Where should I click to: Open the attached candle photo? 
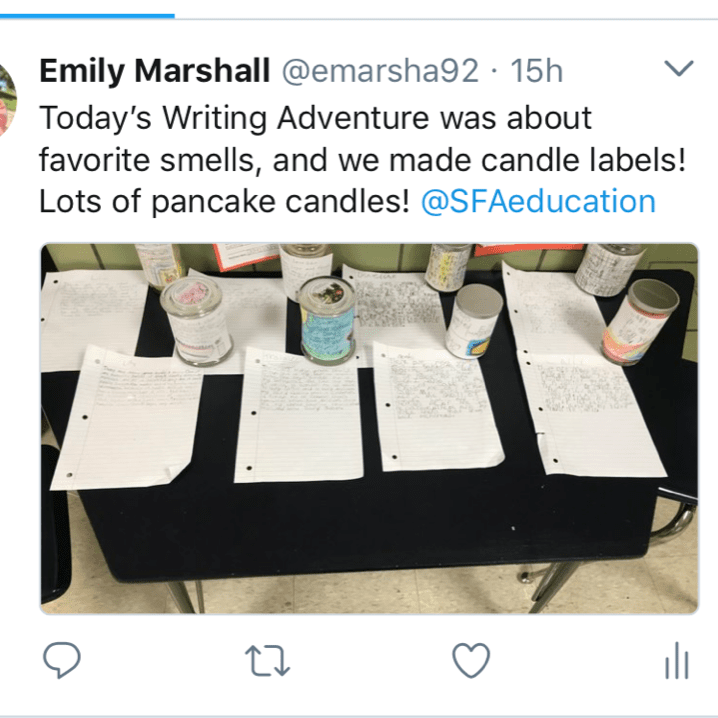[x=369, y=429]
